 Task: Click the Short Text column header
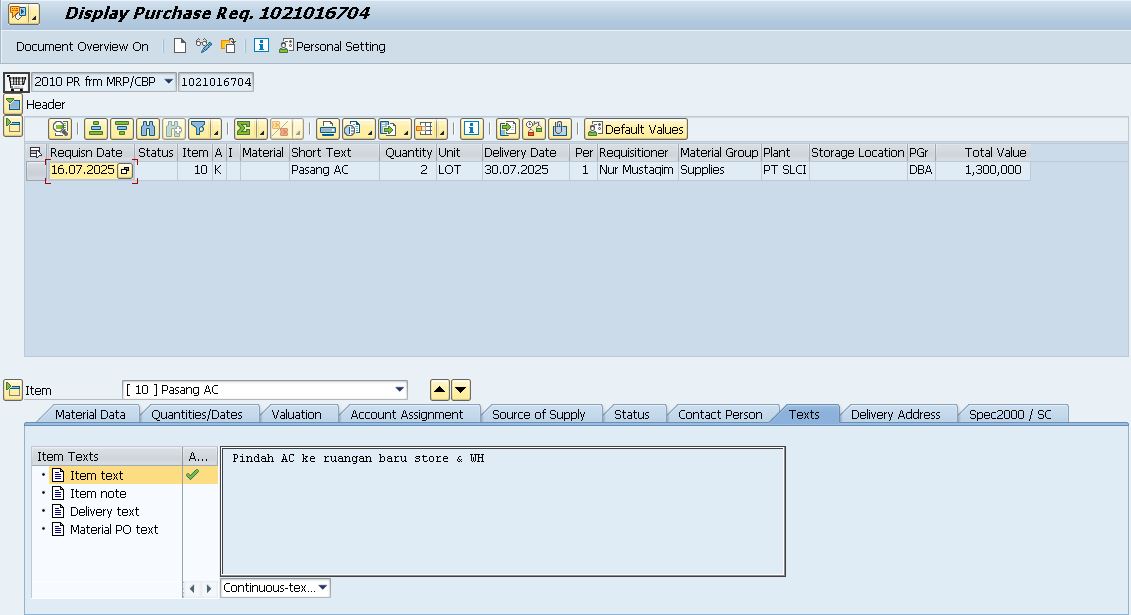pyautogui.click(x=334, y=152)
